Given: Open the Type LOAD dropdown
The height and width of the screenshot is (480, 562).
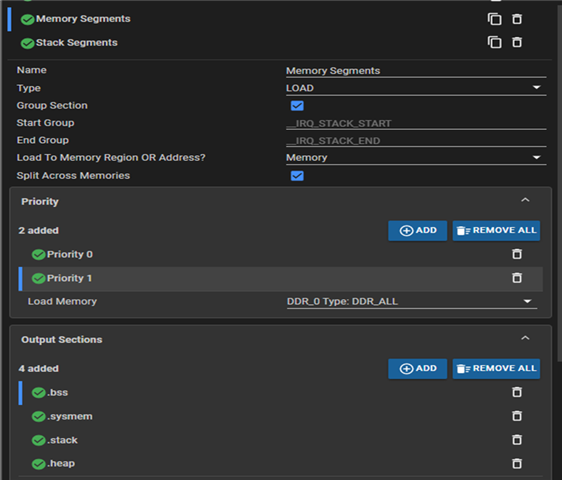Looking at the screenshot, I should click(416, 88).
